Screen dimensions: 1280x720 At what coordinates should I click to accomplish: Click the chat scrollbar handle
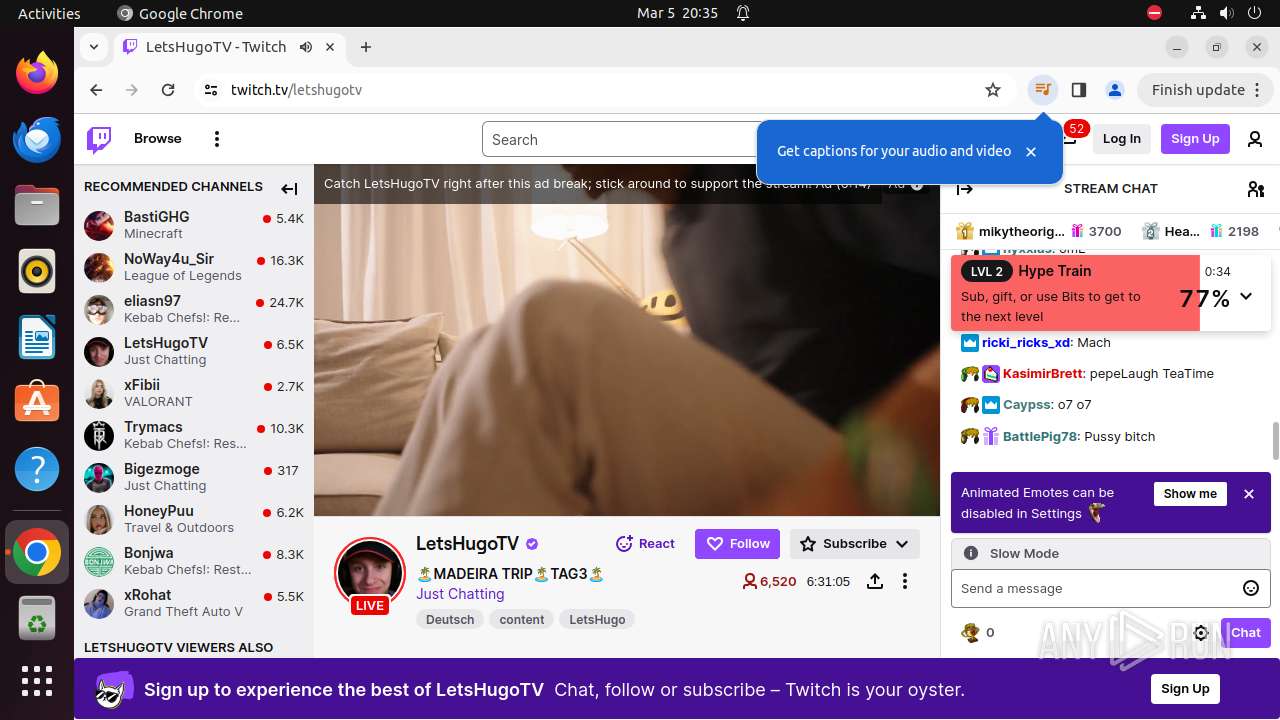click(1275, 440)
